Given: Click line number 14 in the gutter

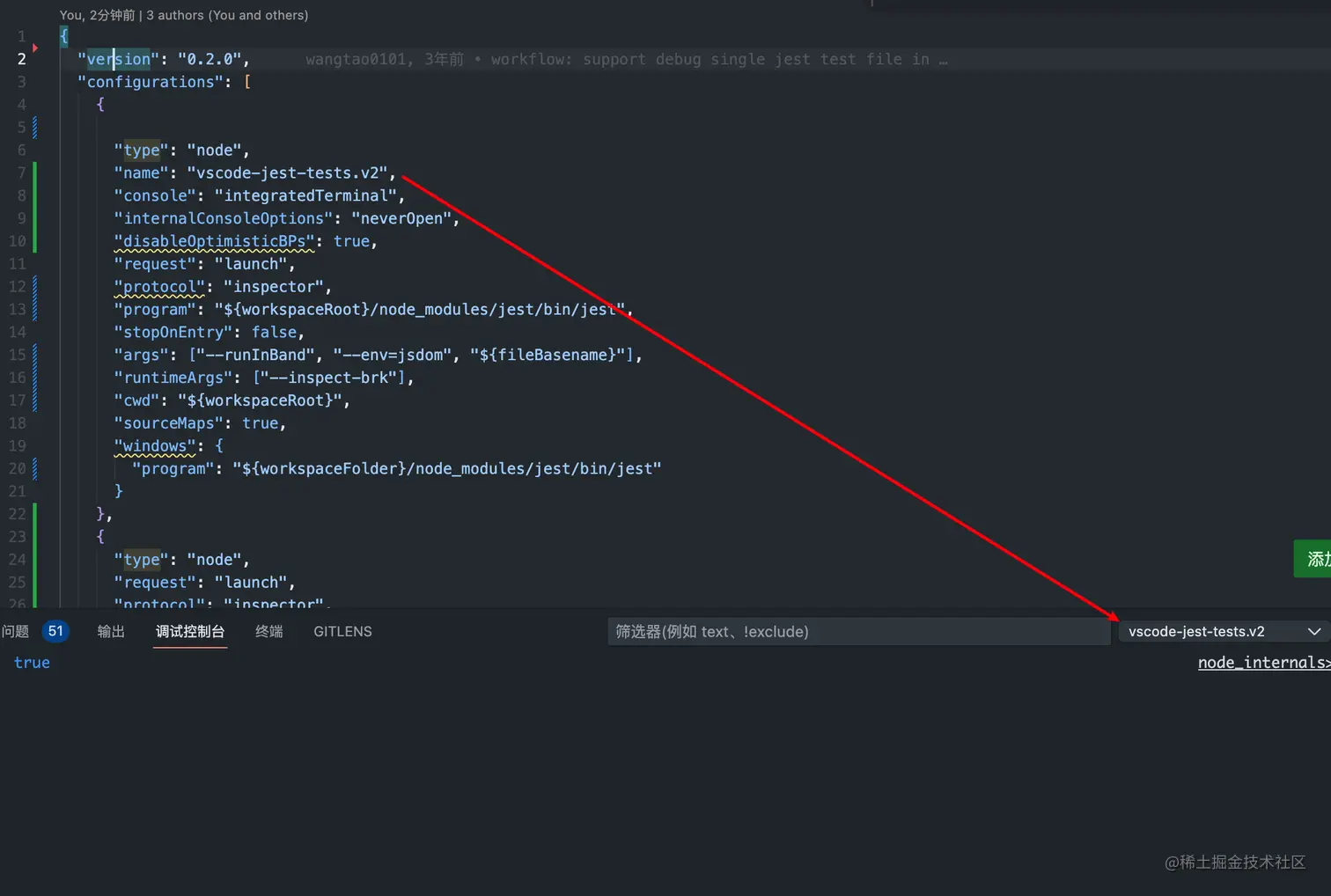Looking at the screenshot, I should [18, 332].
